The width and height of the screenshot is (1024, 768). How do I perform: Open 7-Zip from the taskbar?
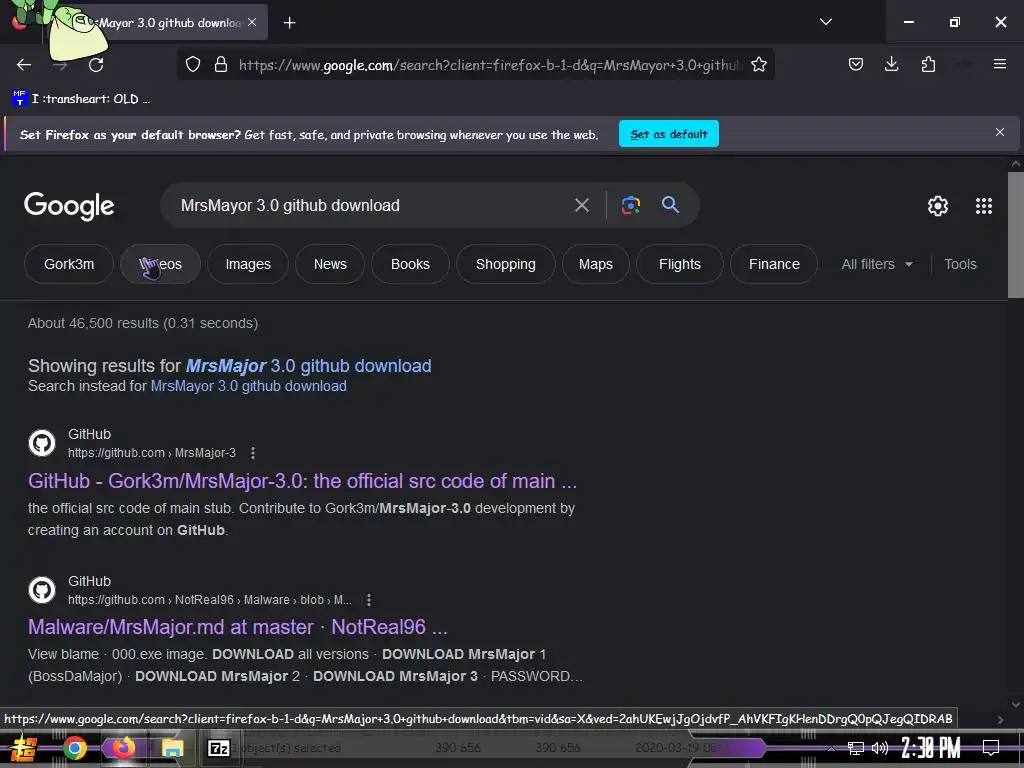click(218, 748)
